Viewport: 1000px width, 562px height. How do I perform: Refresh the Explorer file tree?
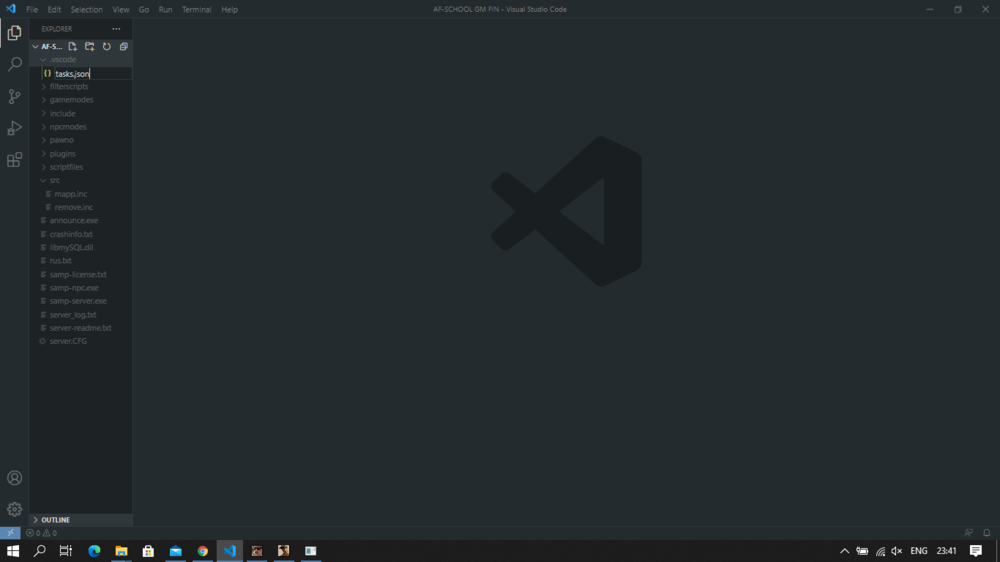[107, 47]
